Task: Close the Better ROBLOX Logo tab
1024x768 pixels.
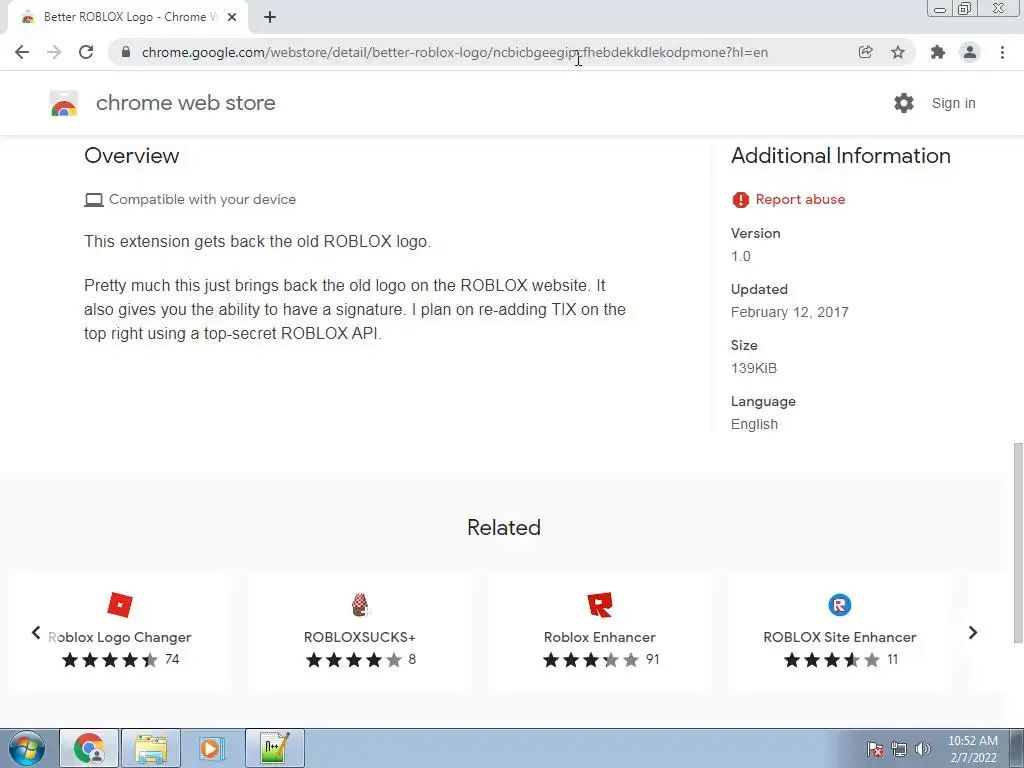Action: click(x=232, y=17)
